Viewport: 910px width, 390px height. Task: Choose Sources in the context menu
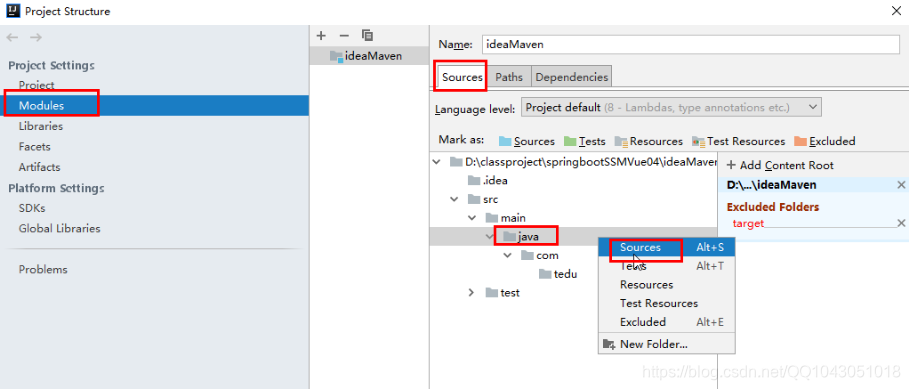point(666,247)
